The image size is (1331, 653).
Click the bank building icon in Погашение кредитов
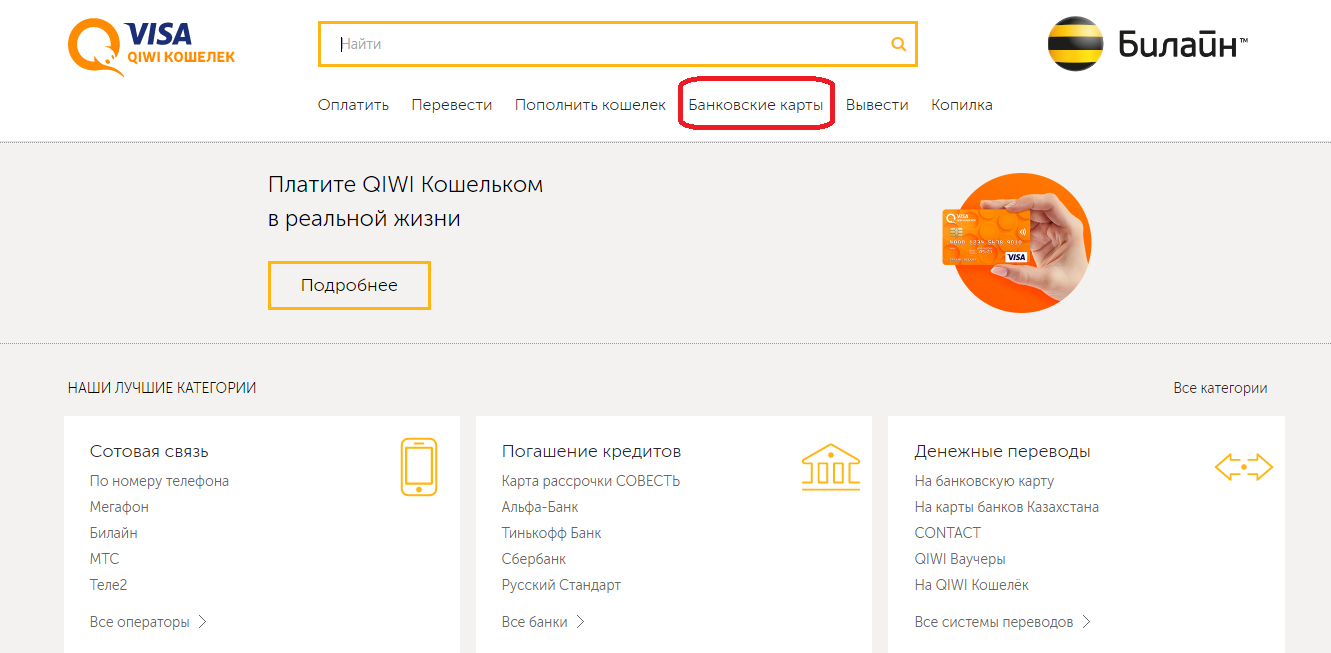point(830,466)
